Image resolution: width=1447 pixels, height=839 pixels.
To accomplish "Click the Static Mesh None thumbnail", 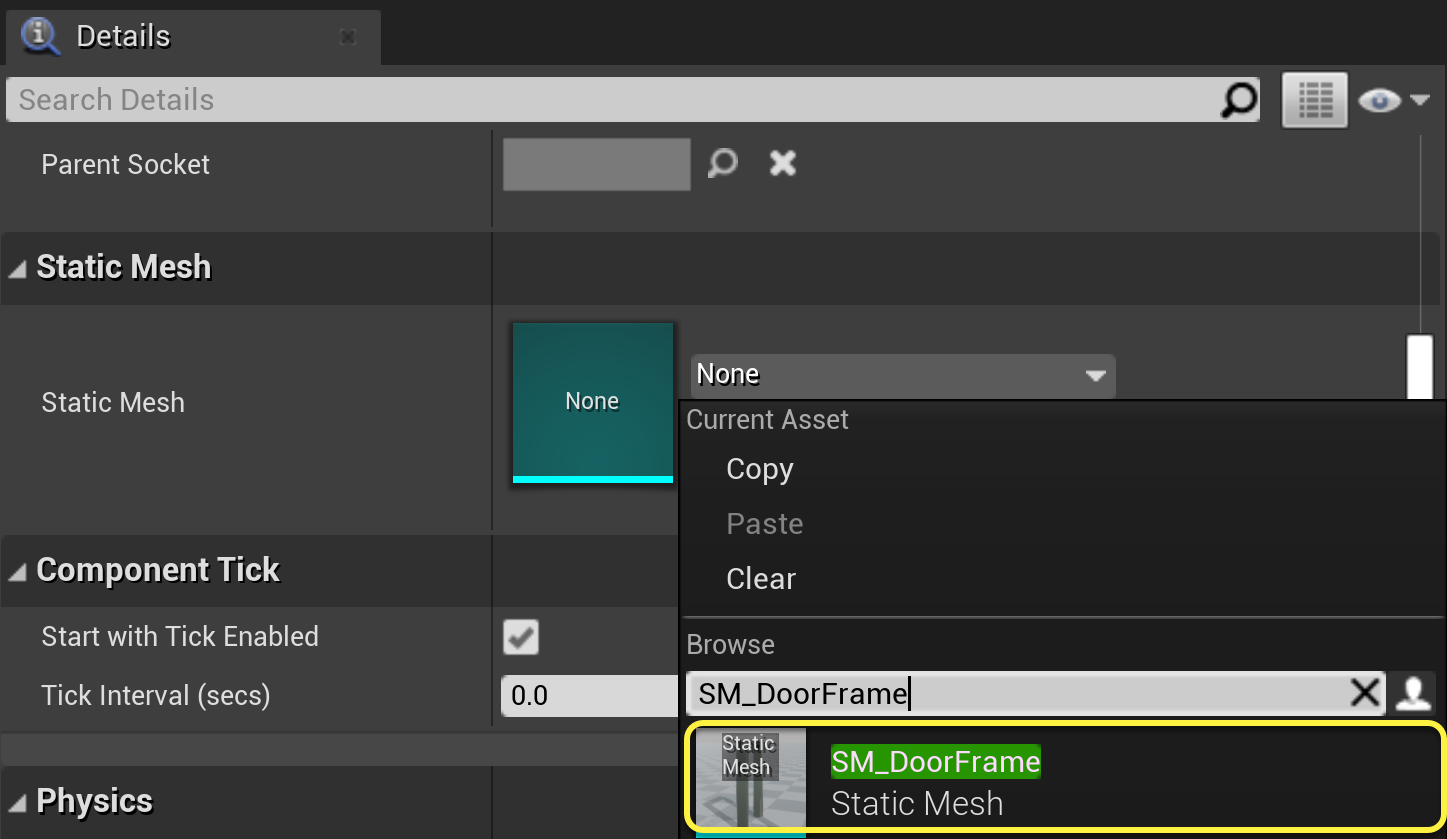I will click(x=592, y=401).
